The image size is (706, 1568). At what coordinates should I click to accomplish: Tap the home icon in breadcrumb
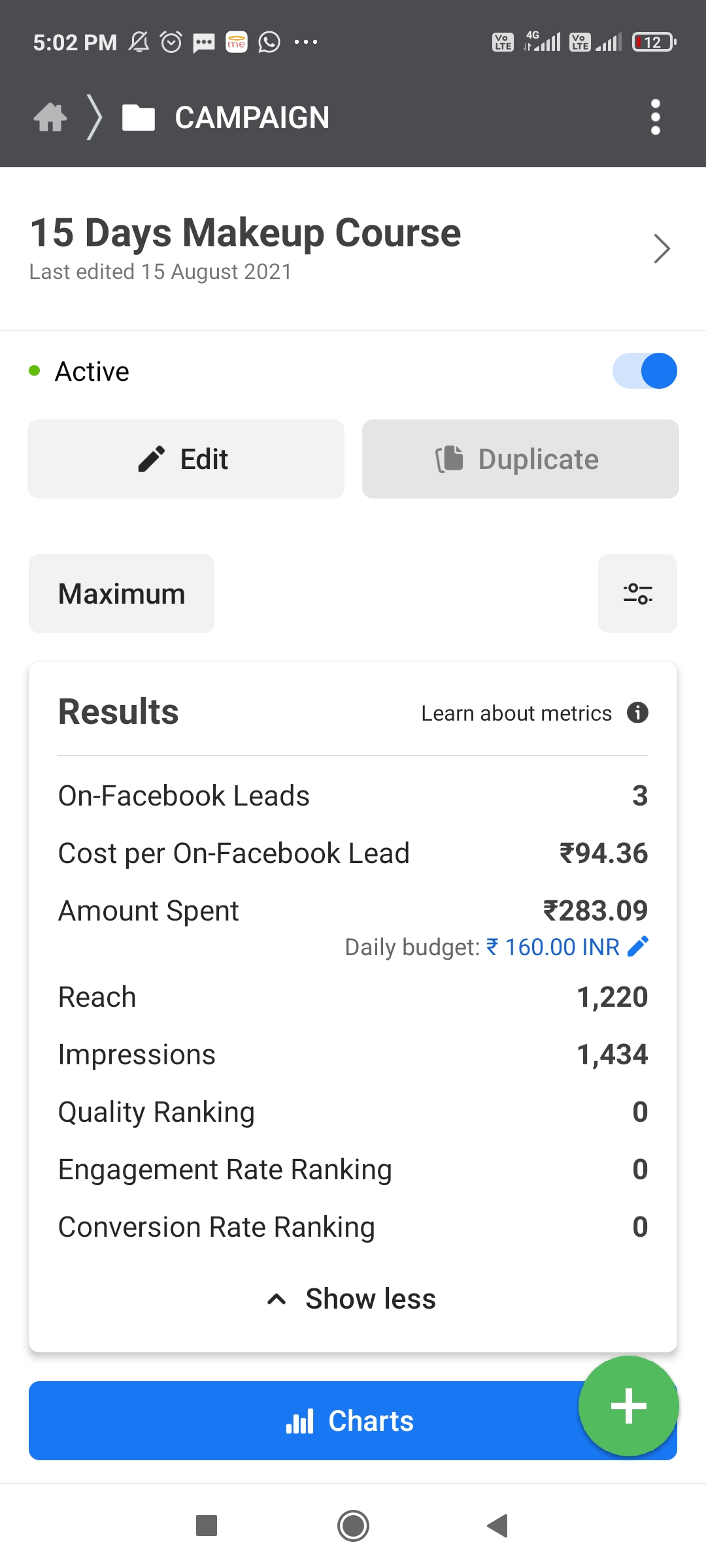(50, 118)
